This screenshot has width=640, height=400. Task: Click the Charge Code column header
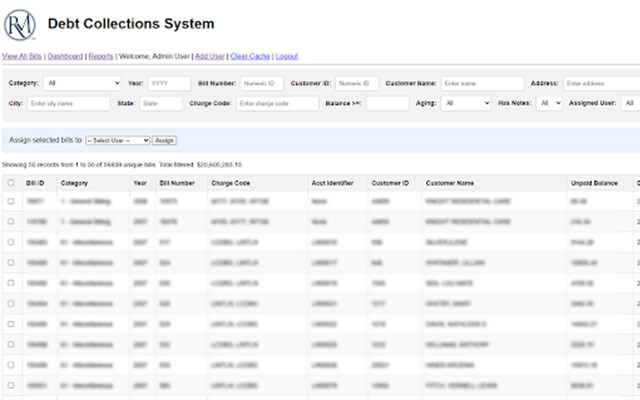point(231,183)
